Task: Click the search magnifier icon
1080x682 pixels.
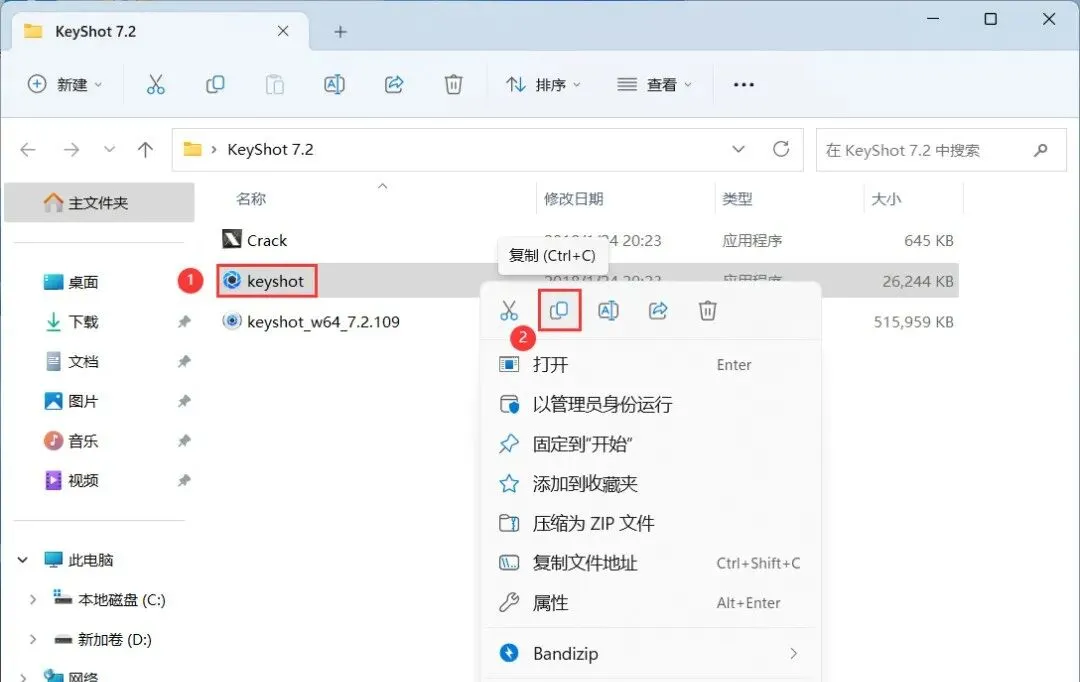Action: coord(1041,149)
